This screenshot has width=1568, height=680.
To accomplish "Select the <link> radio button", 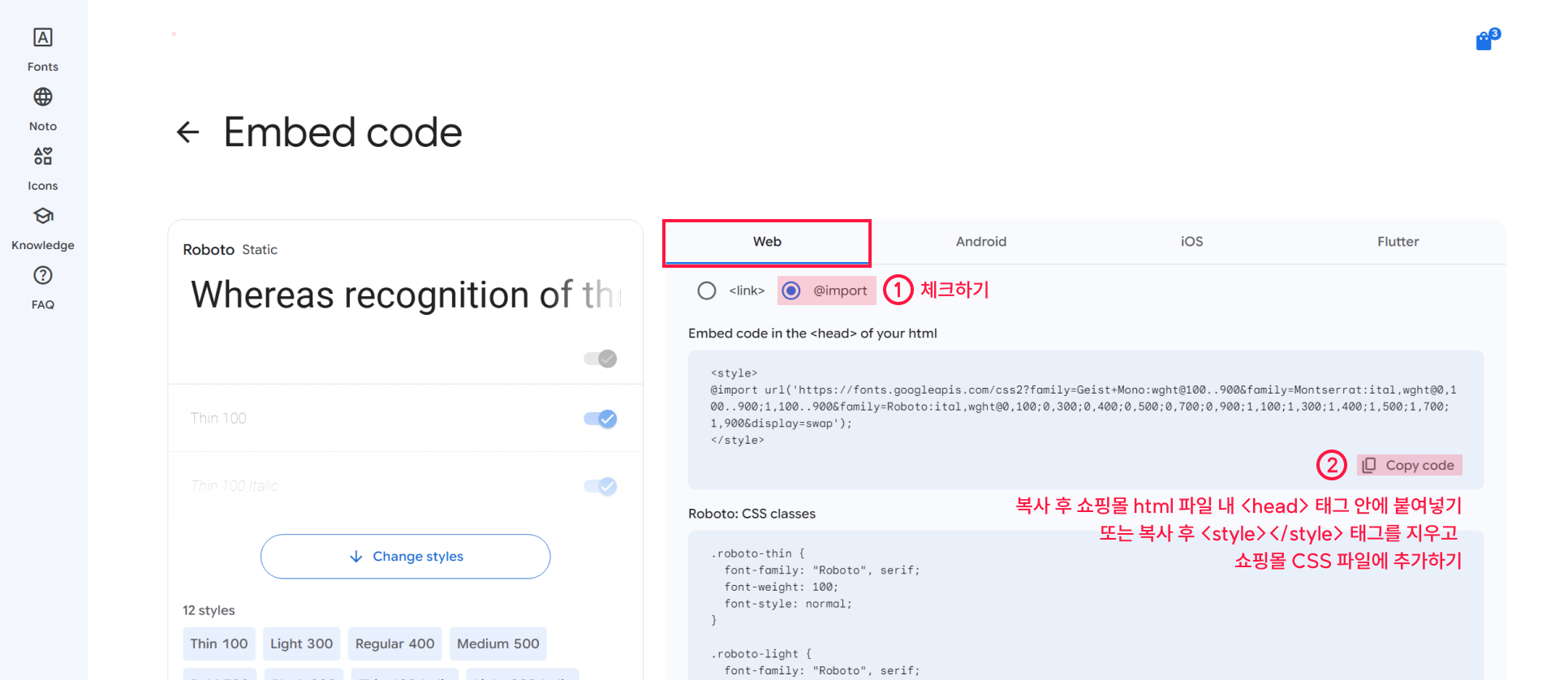I will coord(707,291).
